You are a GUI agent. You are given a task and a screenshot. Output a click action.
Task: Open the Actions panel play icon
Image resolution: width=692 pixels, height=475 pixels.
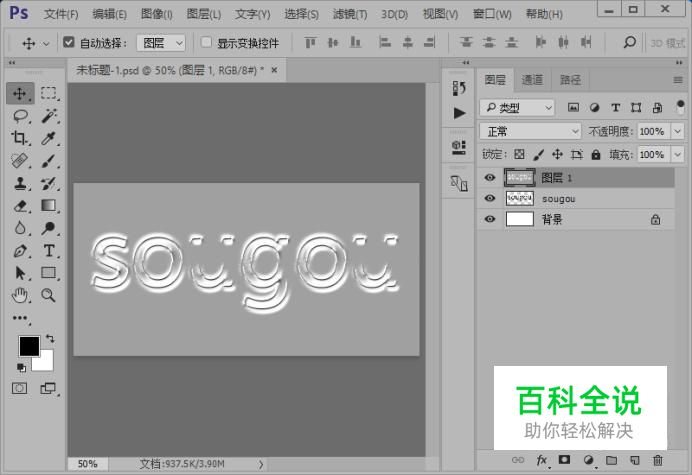pyautogui.click(x=459, y=113)
